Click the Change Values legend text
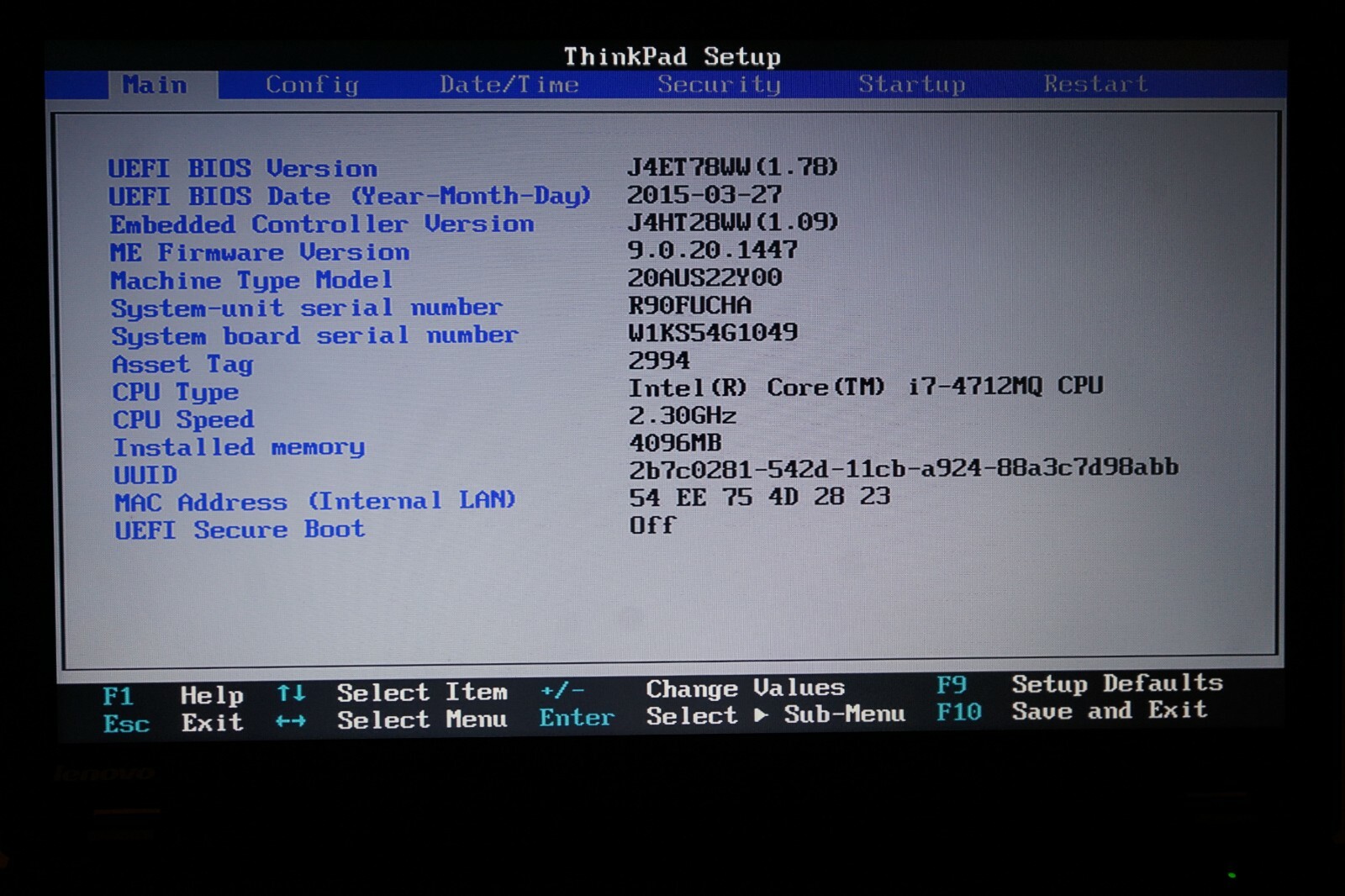The image size is (1345, 896). (746, 688)
